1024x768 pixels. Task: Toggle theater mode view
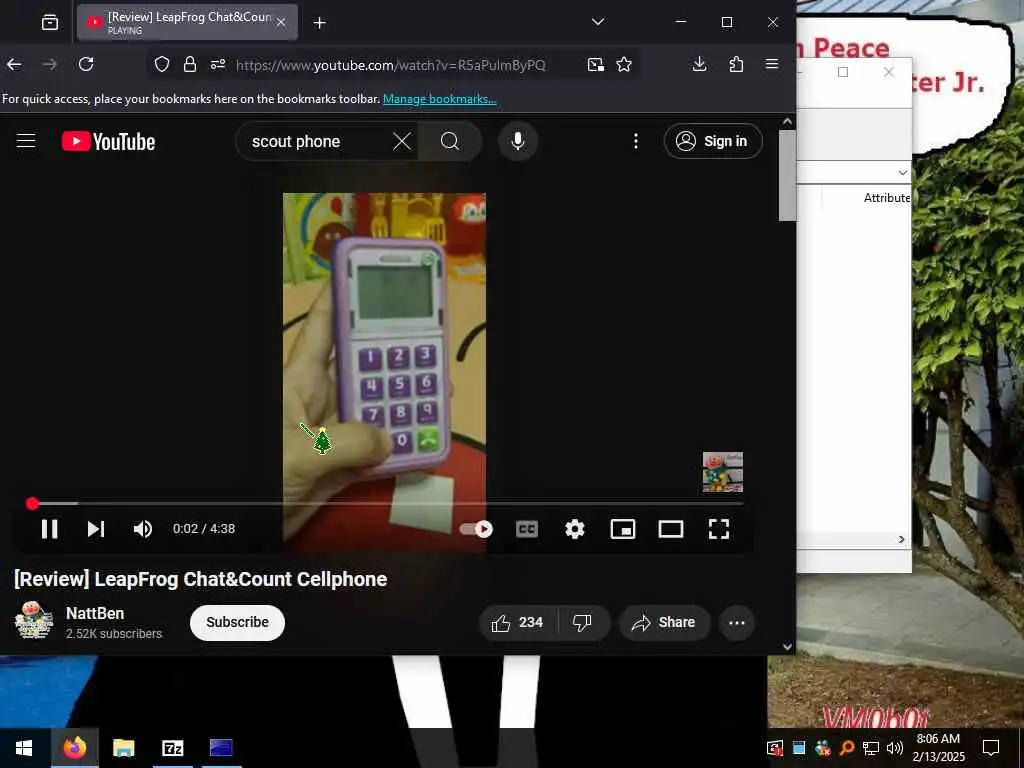tap(671, 529)
